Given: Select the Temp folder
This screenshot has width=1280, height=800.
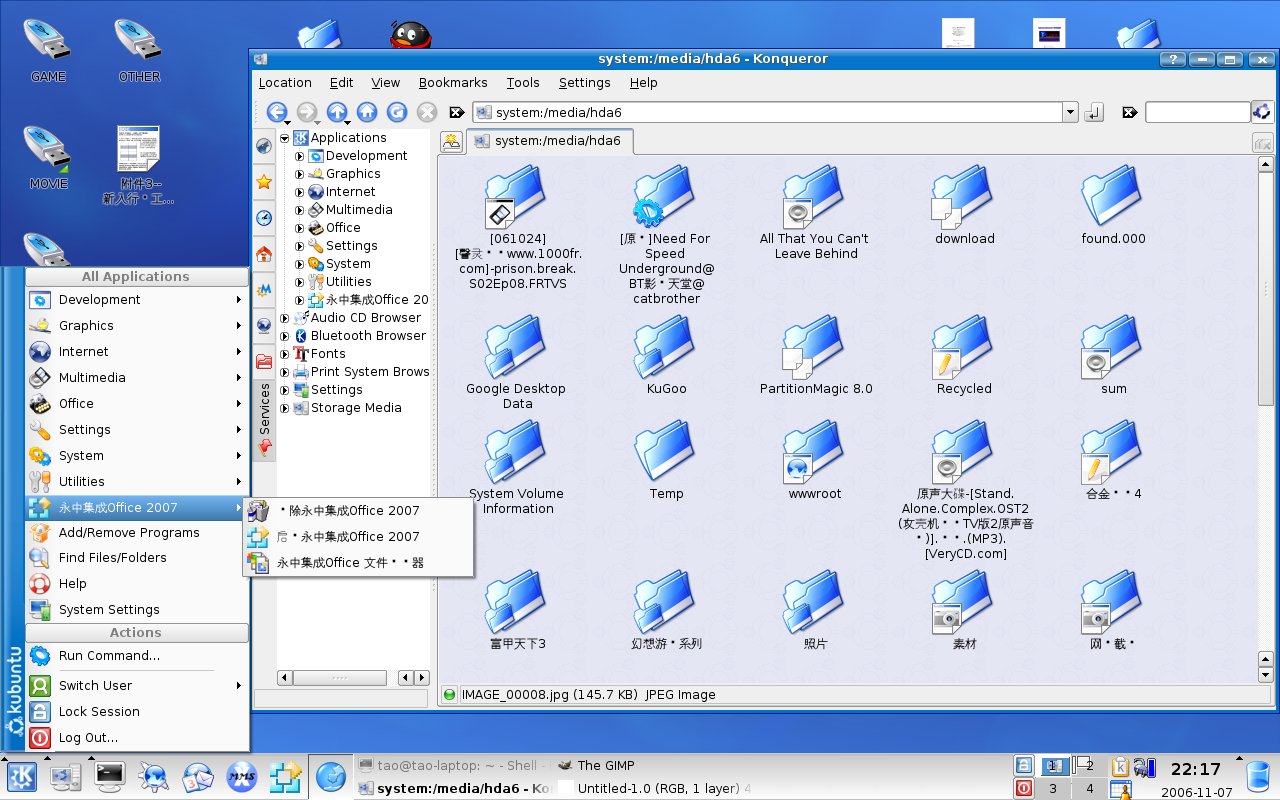Looking at the screenshot, I should pyautogui.click(x=666, y=461).
